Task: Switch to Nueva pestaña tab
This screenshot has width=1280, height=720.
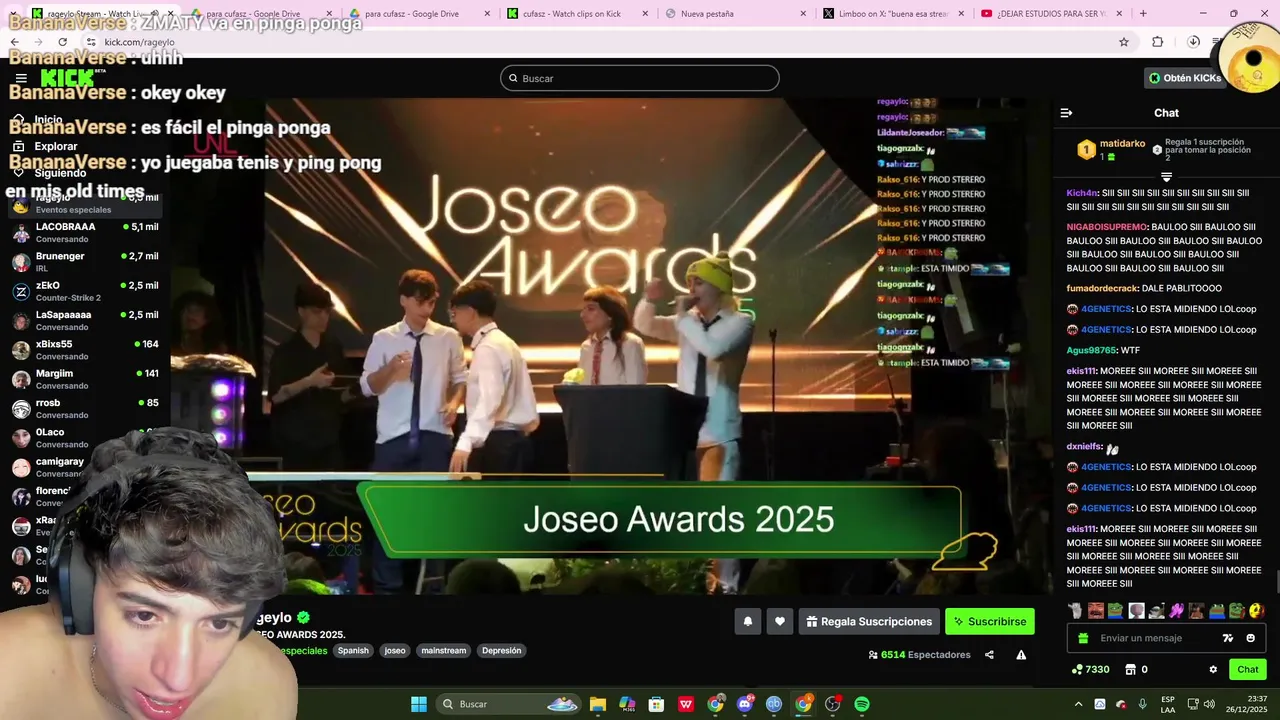Action: tap(735, 13)
